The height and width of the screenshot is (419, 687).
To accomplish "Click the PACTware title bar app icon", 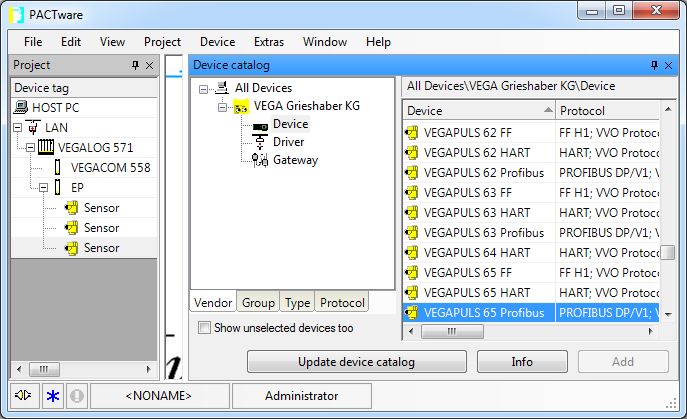I will 16,14.
